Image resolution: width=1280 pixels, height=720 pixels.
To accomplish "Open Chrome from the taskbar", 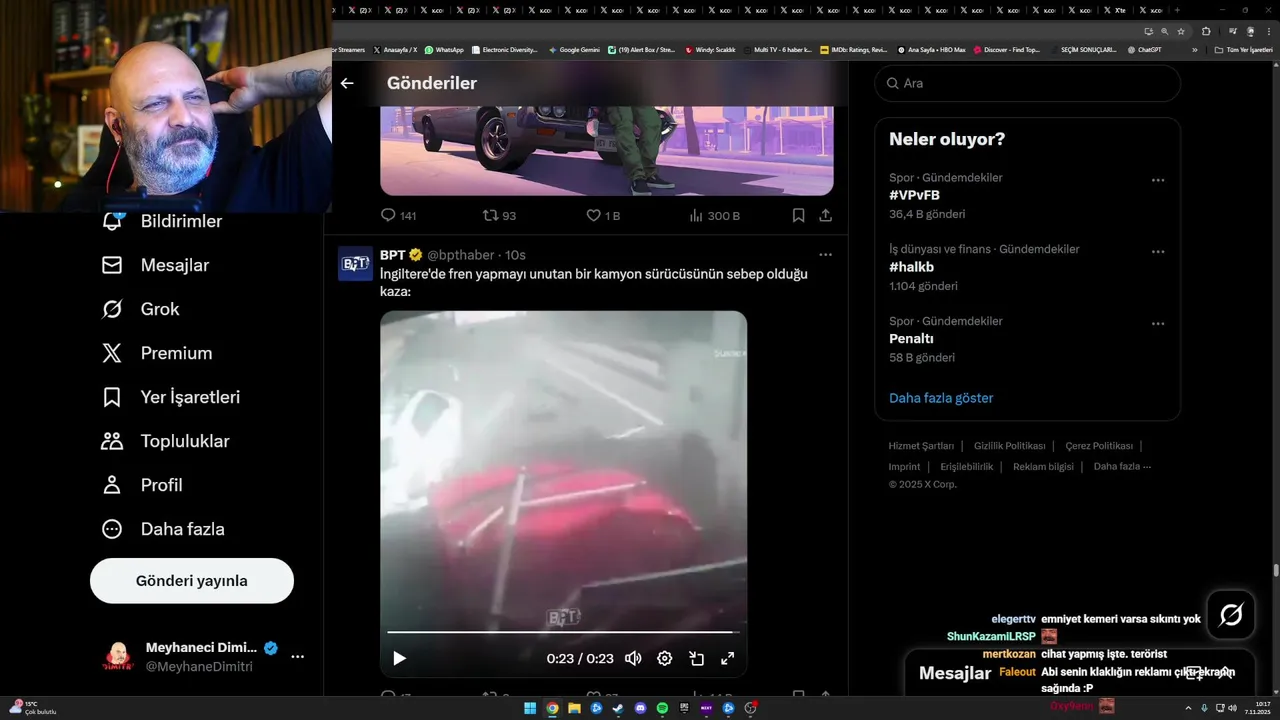I will pos(552,708).
